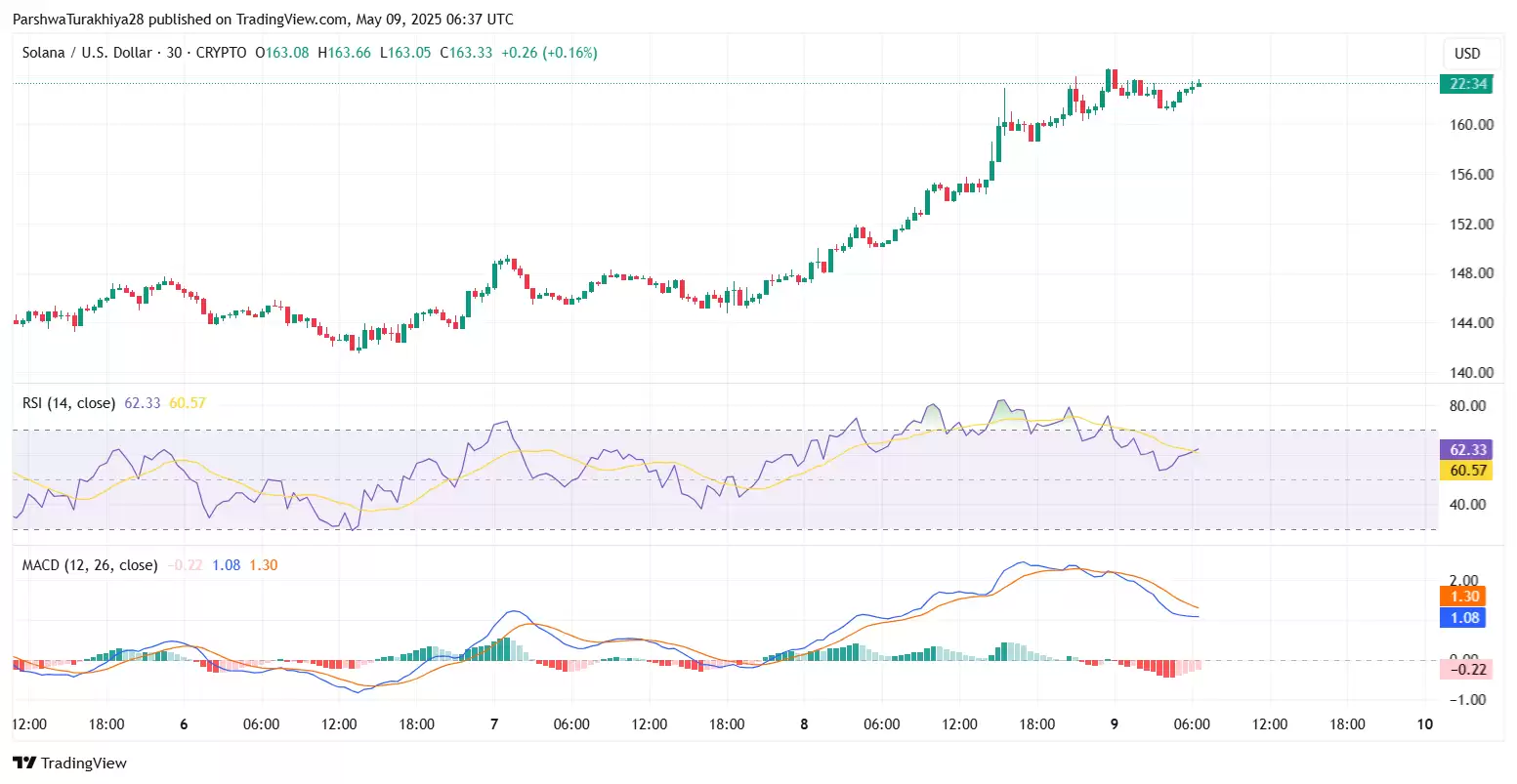Click the L163.05 low price value

pyautogui.click(x=405, y=53)
